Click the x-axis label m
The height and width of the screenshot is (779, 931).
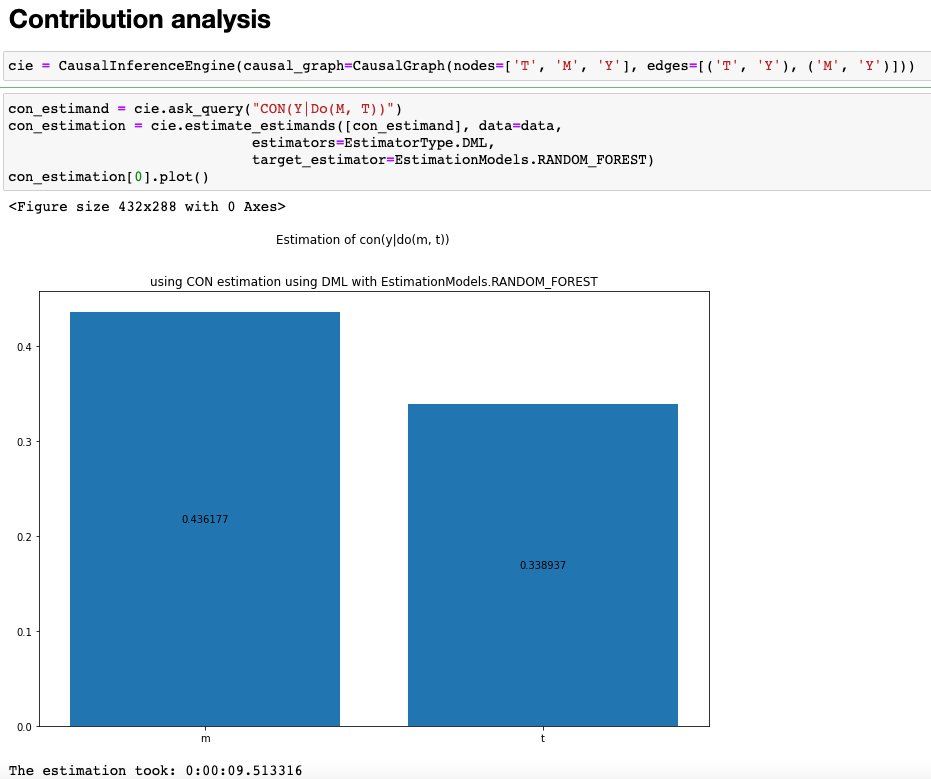coord(205,739)
